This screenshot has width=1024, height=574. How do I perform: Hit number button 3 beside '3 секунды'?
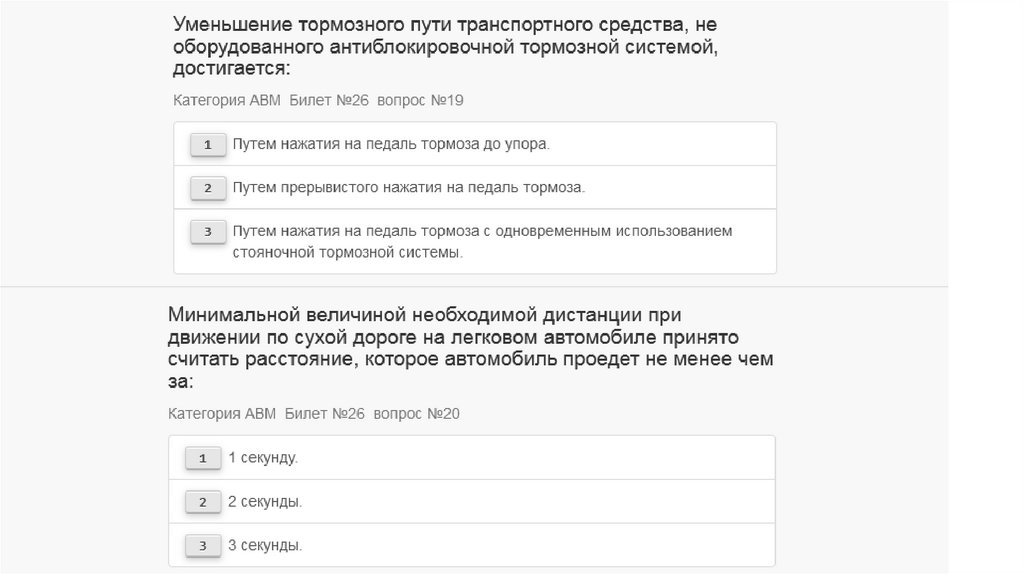203,546
